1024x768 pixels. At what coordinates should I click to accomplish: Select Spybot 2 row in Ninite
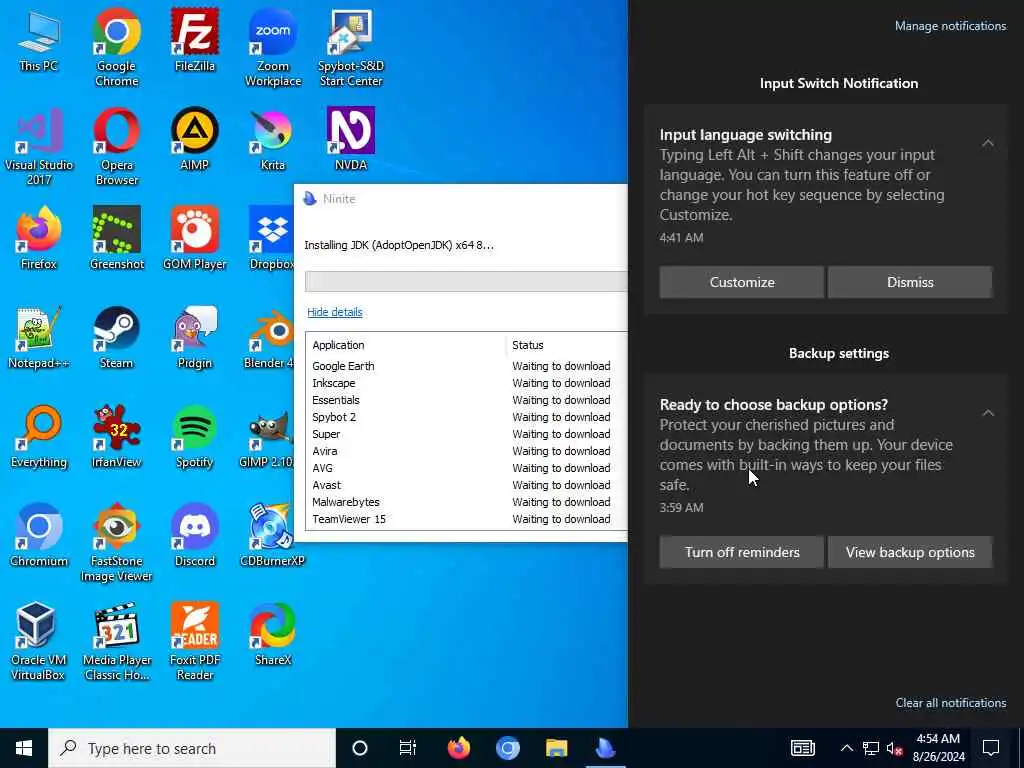click(x=466, y=417)
